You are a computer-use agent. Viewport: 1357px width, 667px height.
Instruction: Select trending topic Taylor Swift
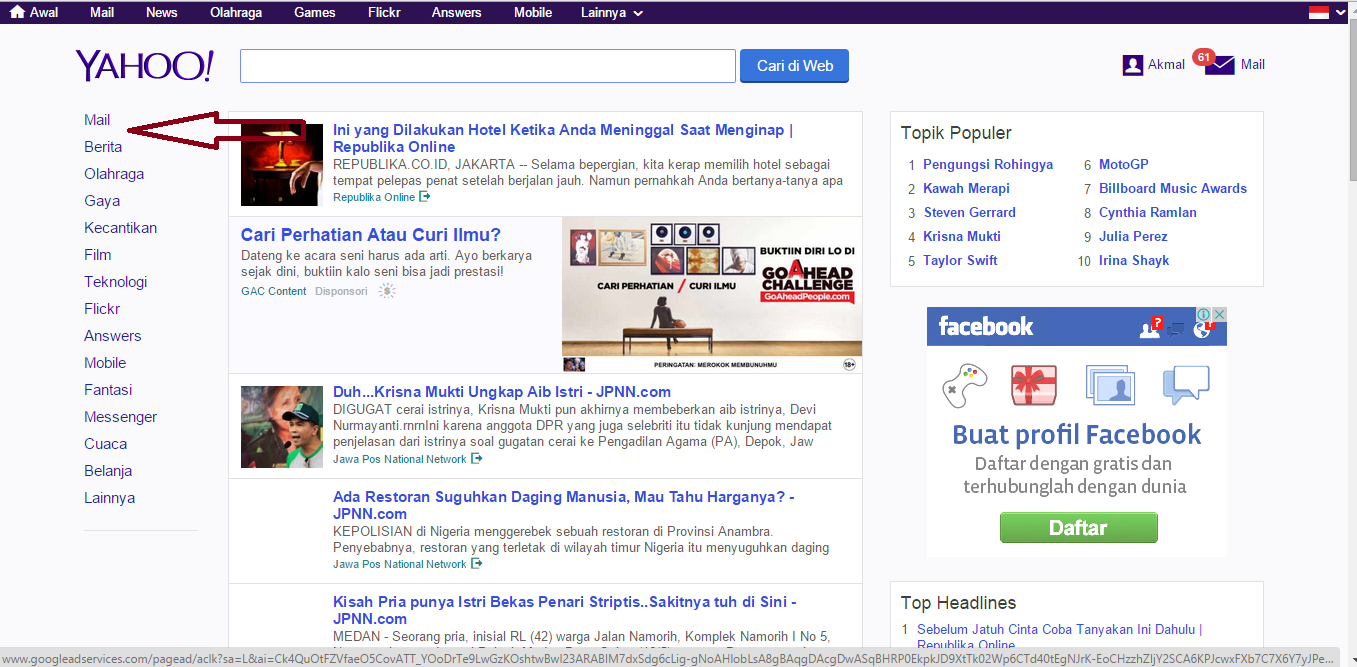[x=960, y=261]
